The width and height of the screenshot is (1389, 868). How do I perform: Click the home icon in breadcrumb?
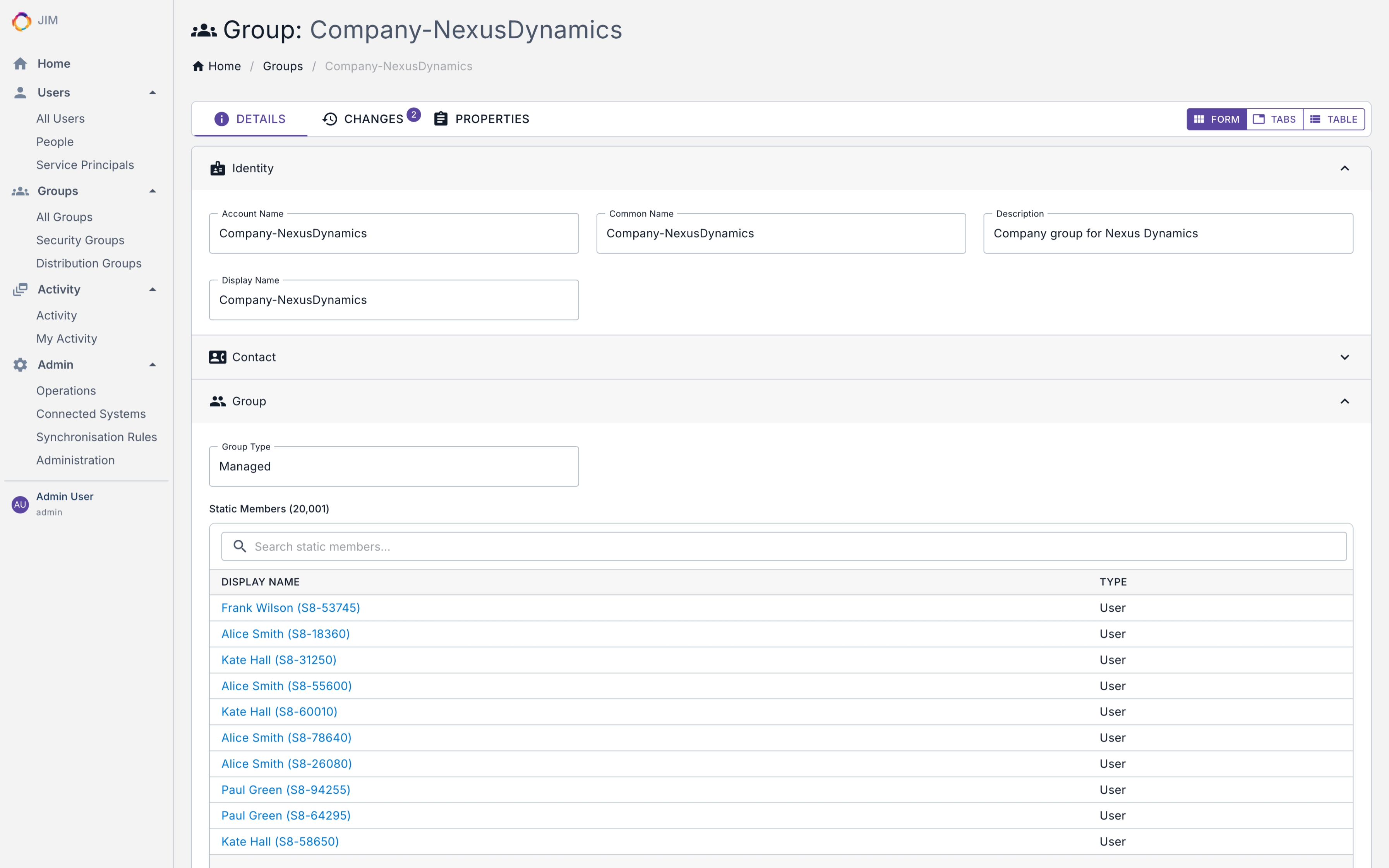198,66
